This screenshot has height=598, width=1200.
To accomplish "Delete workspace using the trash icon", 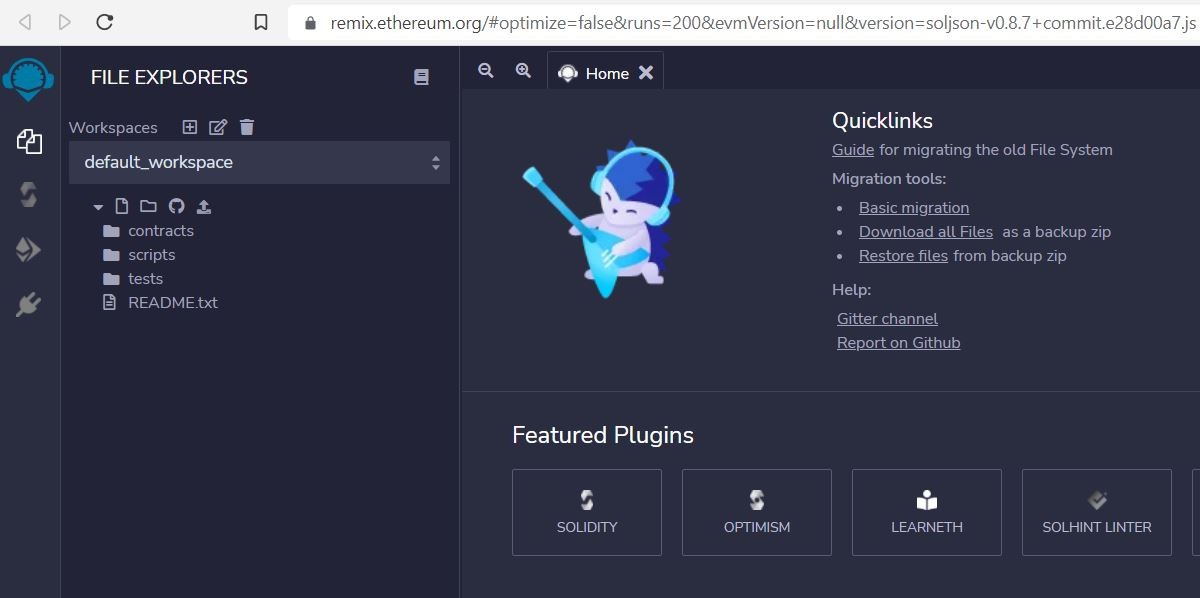I will tap(247, 127).
